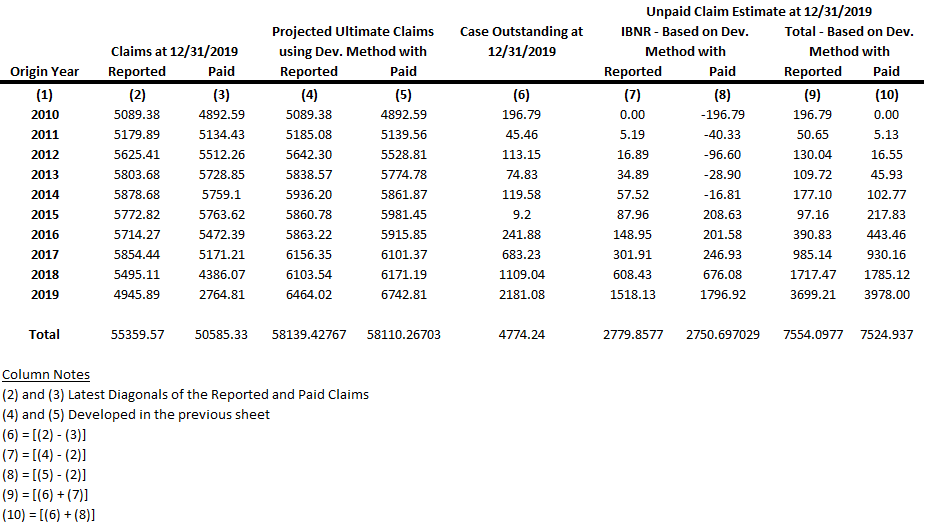This screenshot has width=926, height=525.
Task: Select the origin year 2010 row label
Action: [45, 114]
